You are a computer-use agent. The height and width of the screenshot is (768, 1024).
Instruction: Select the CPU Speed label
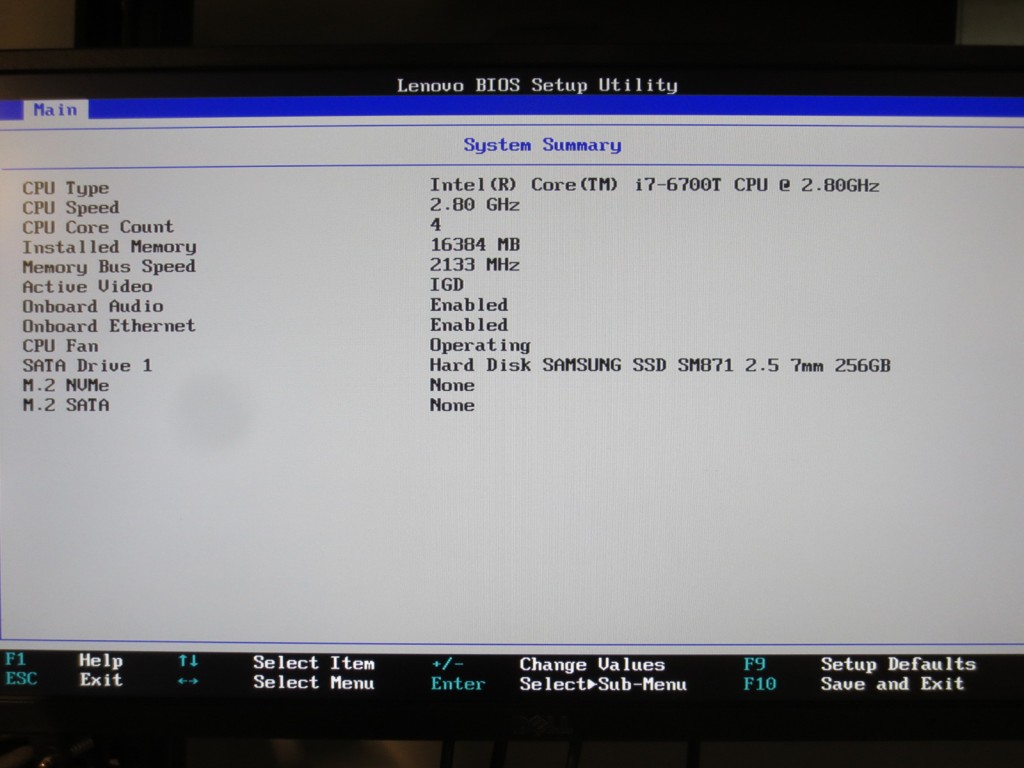(71, 208)
